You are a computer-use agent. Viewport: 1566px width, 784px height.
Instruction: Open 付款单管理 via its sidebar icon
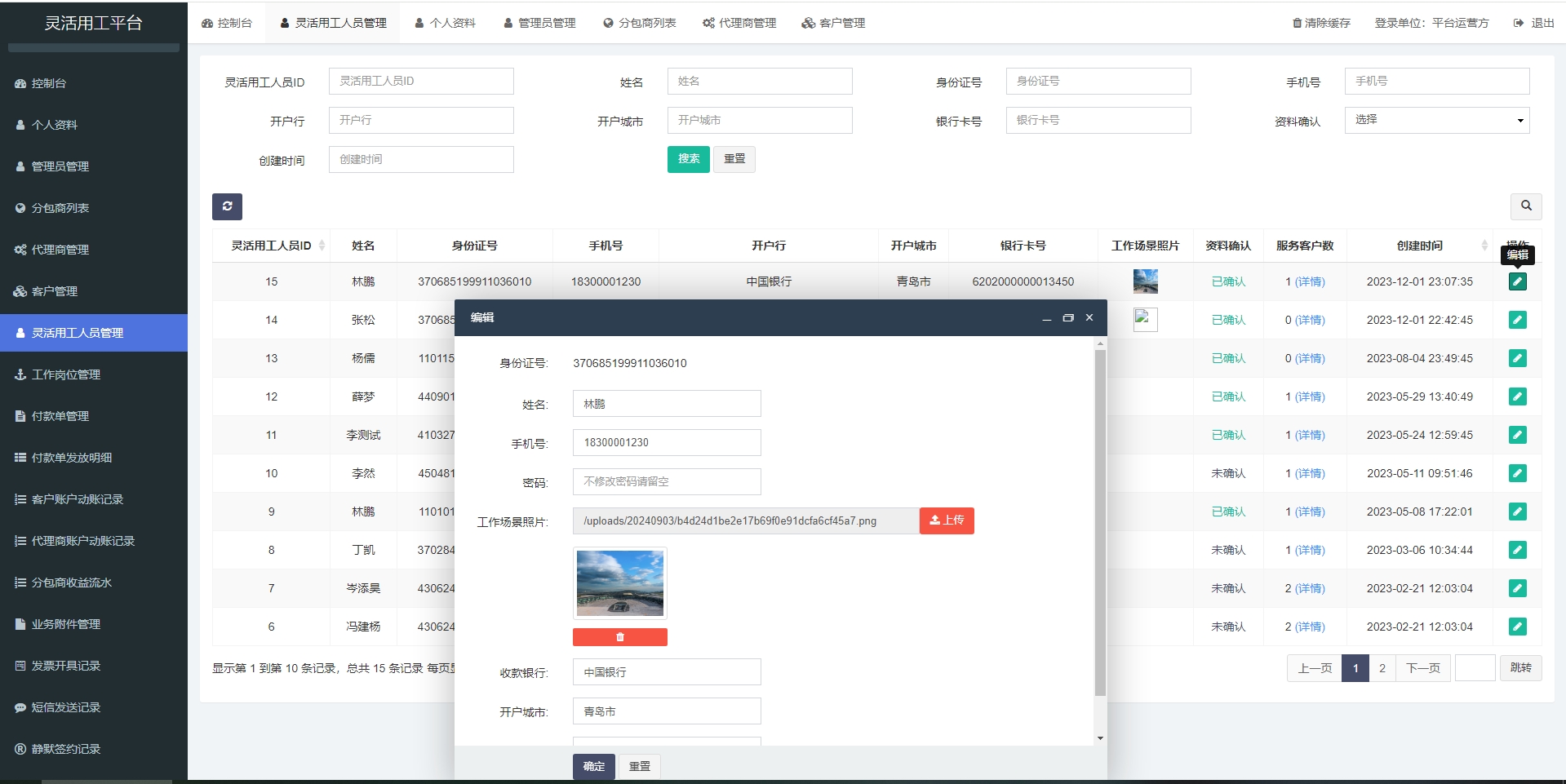pos(20,415)
